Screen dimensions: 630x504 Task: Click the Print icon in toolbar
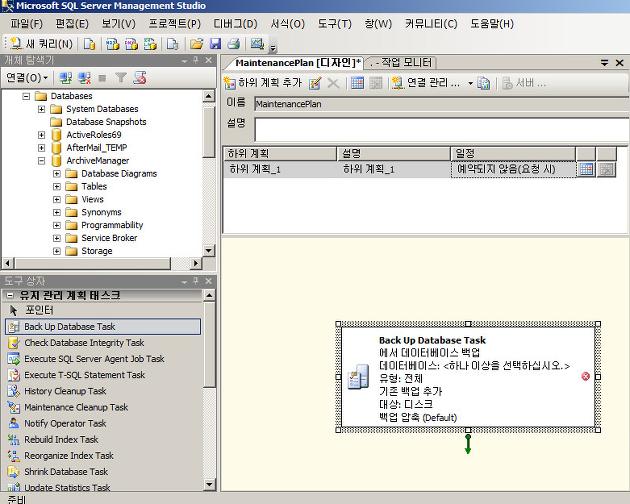click(234, 43)
